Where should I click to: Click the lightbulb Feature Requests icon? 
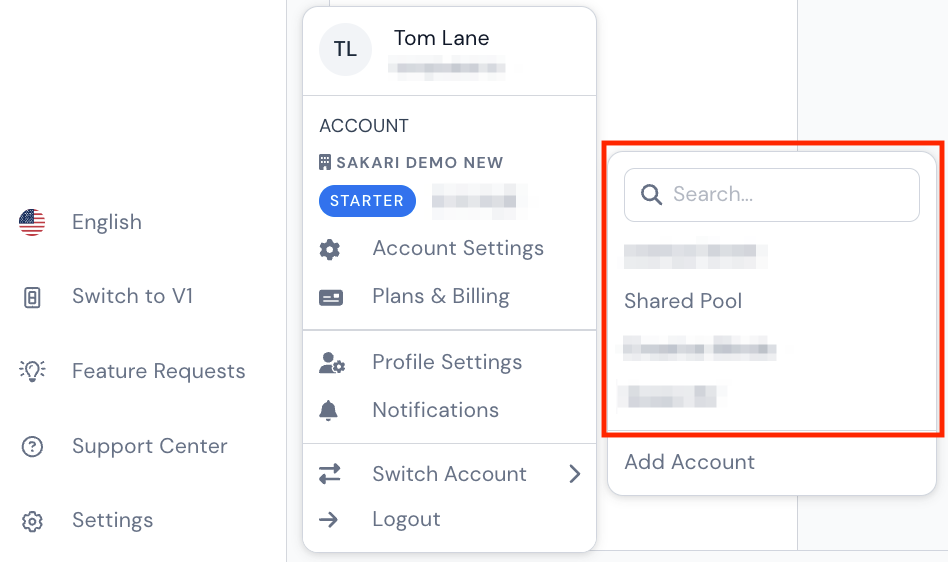[x=32, y=371]
